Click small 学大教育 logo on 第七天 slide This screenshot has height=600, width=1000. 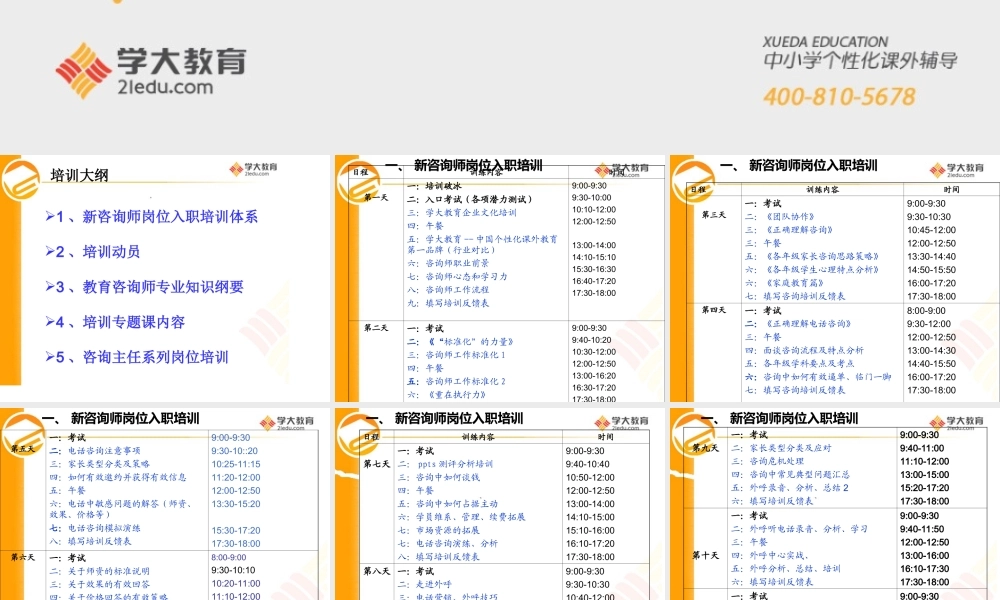622,423
